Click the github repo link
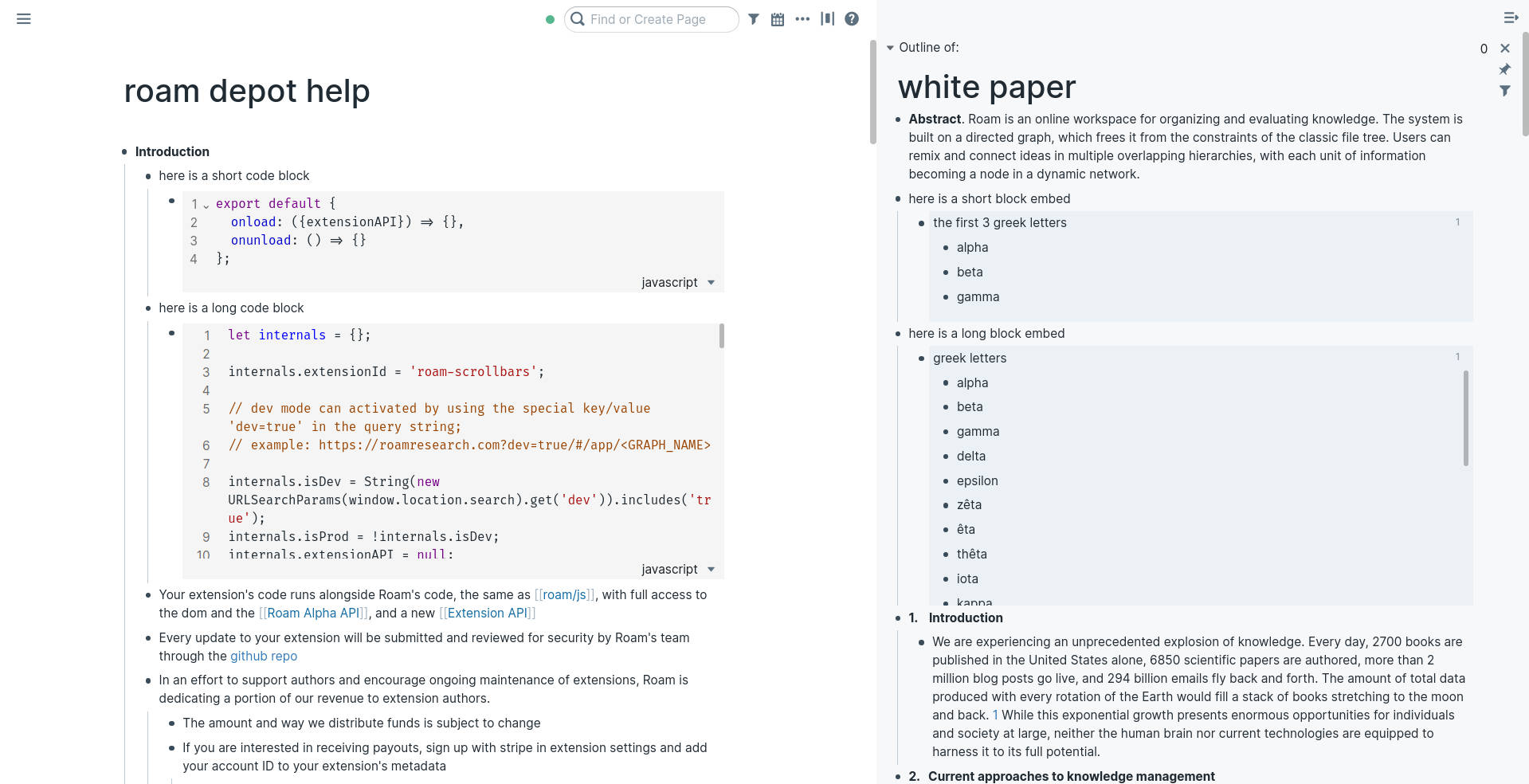This screenshot has width=1529, height=784. tap(264, 656)
